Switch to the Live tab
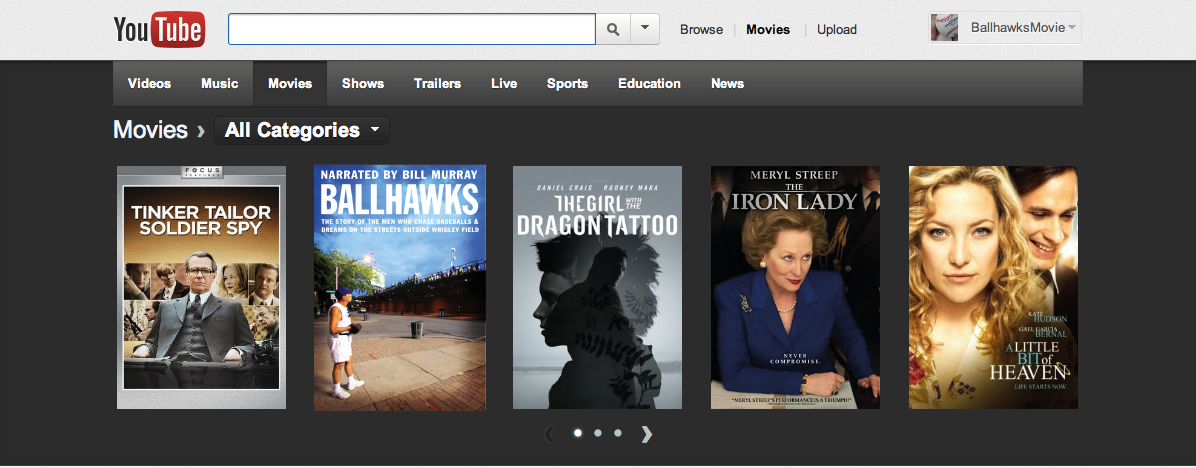This screenshot has width=1196, height=468. point(504,84)
